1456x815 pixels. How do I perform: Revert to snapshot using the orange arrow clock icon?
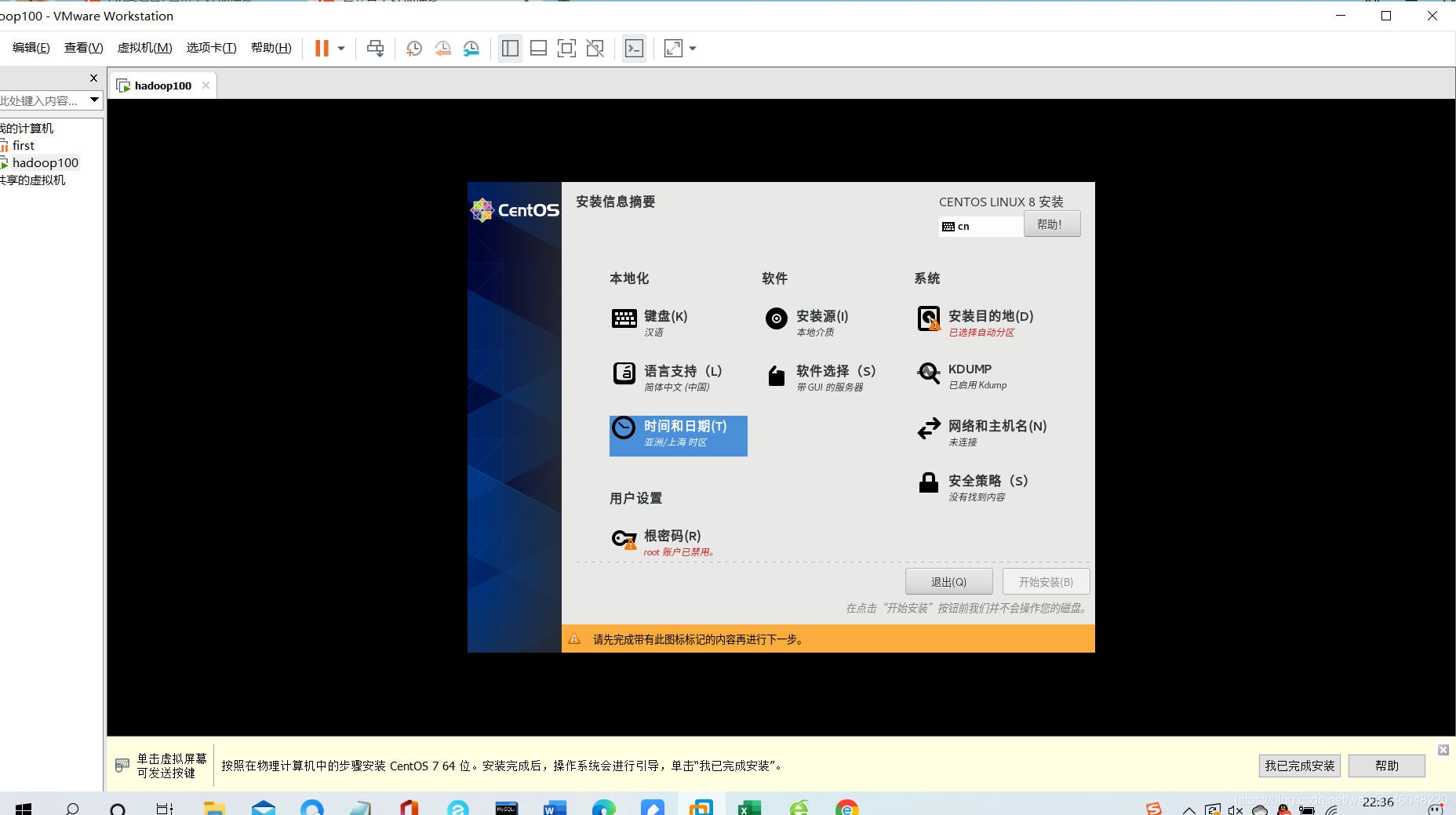click(x=442, y=49)
